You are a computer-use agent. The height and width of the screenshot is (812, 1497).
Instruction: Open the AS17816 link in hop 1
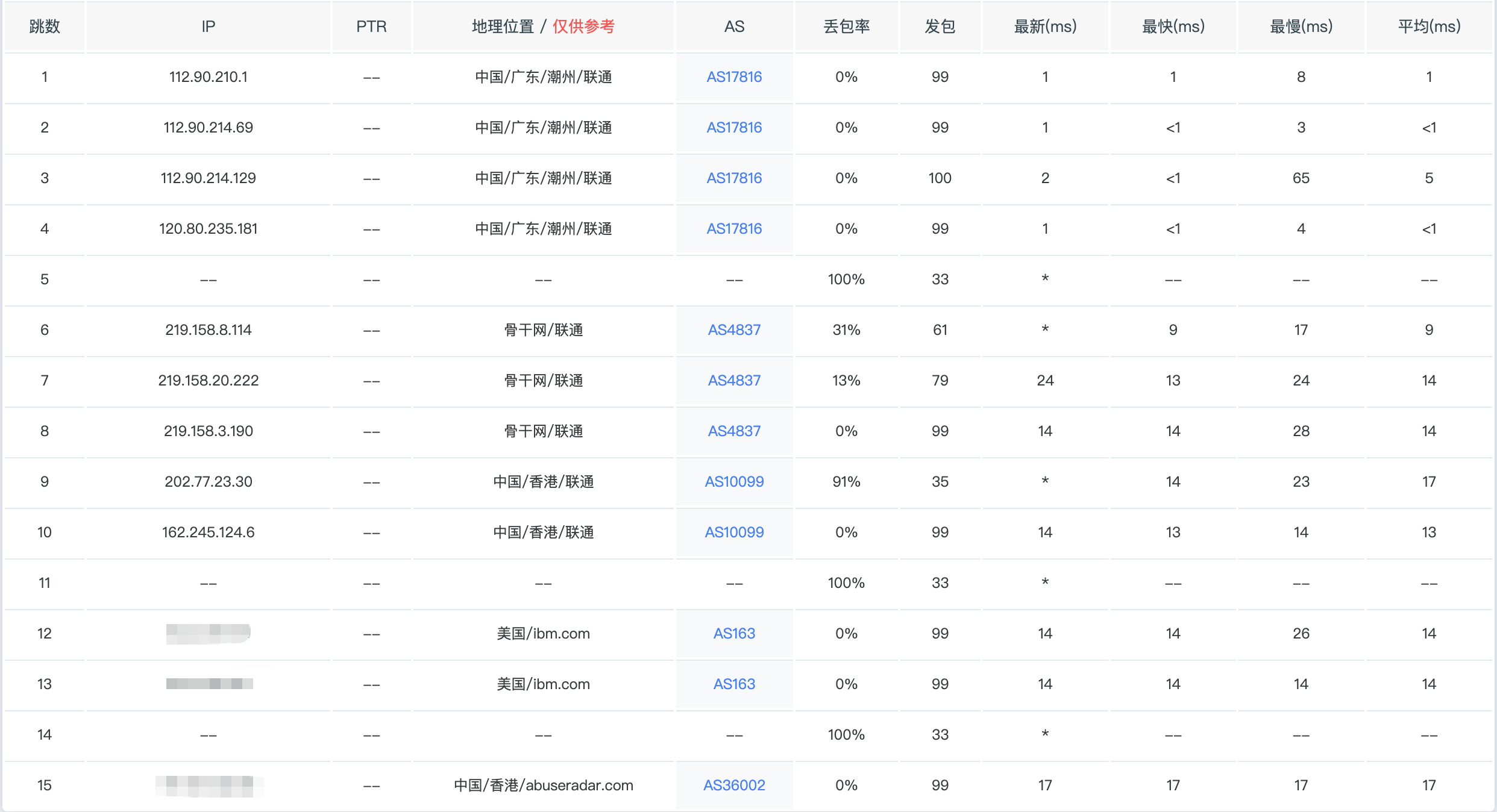[734, 77]
